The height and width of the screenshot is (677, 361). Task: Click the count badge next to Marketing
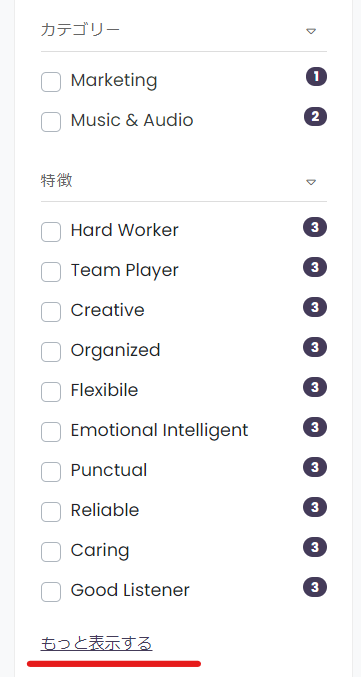coord(317,77)
